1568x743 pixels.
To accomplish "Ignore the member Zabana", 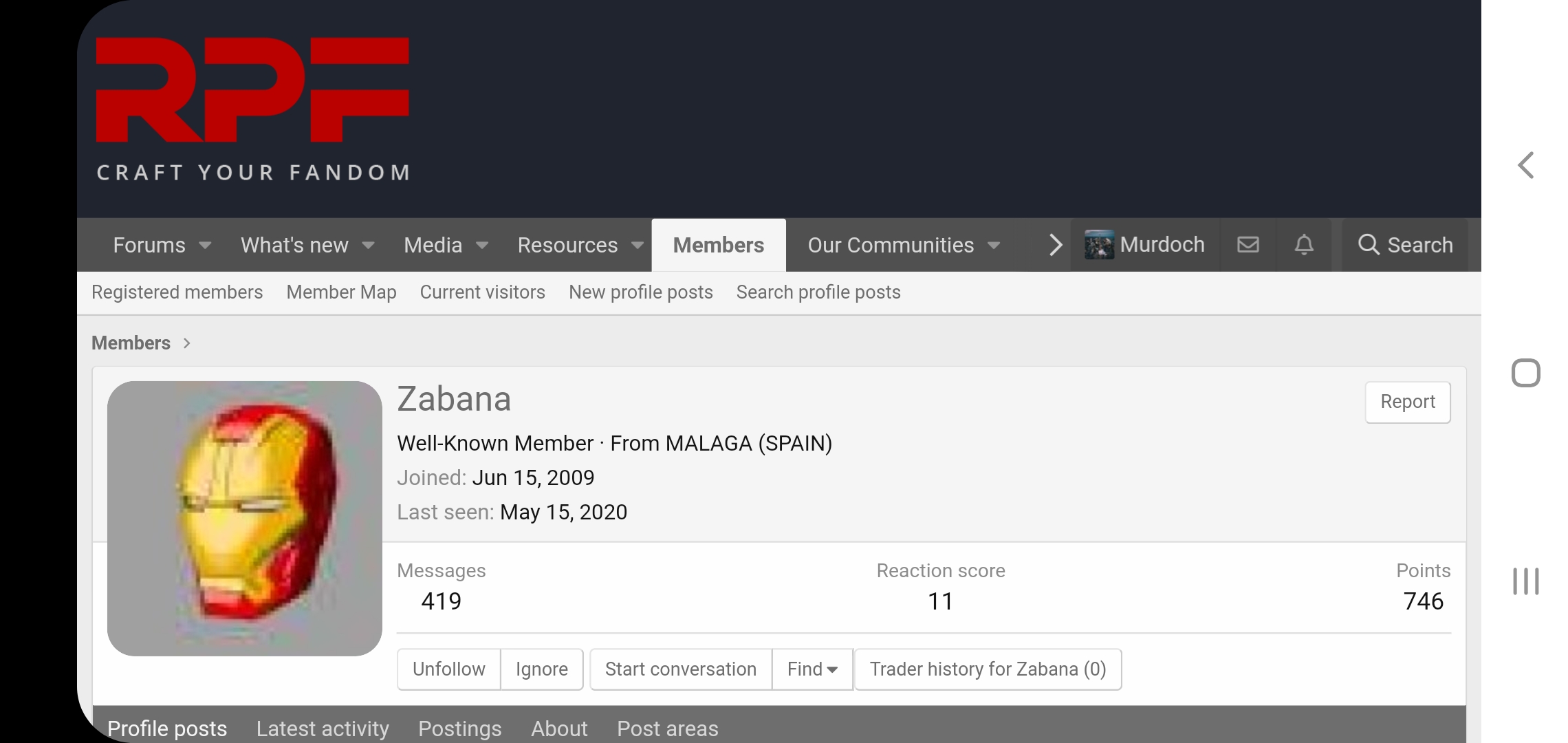I will 542,669.
